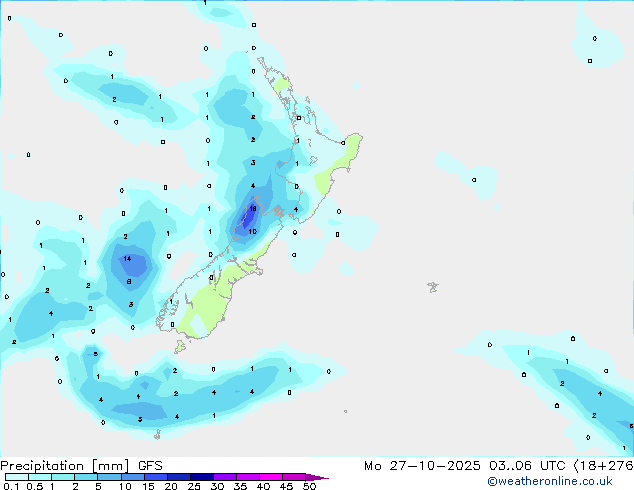Click the '0.1' legend scale label
The width and height of the screenshot is (634, 490).
point(12,486)
